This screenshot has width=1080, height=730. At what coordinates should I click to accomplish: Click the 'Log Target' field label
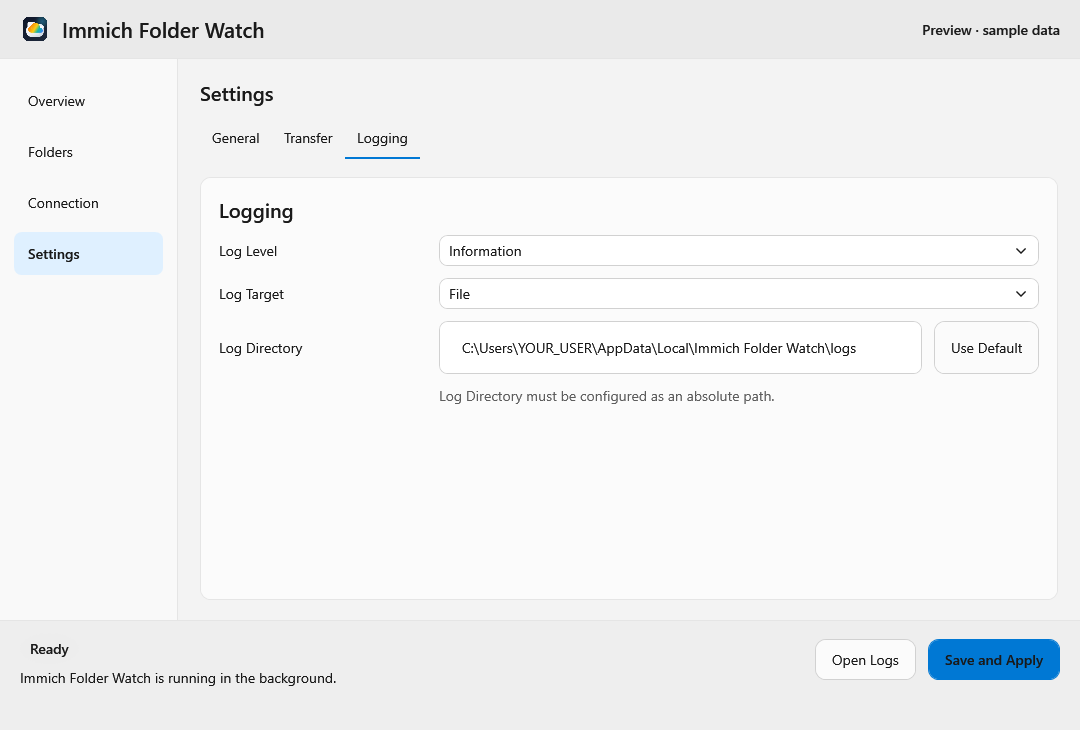pos(251,294)
